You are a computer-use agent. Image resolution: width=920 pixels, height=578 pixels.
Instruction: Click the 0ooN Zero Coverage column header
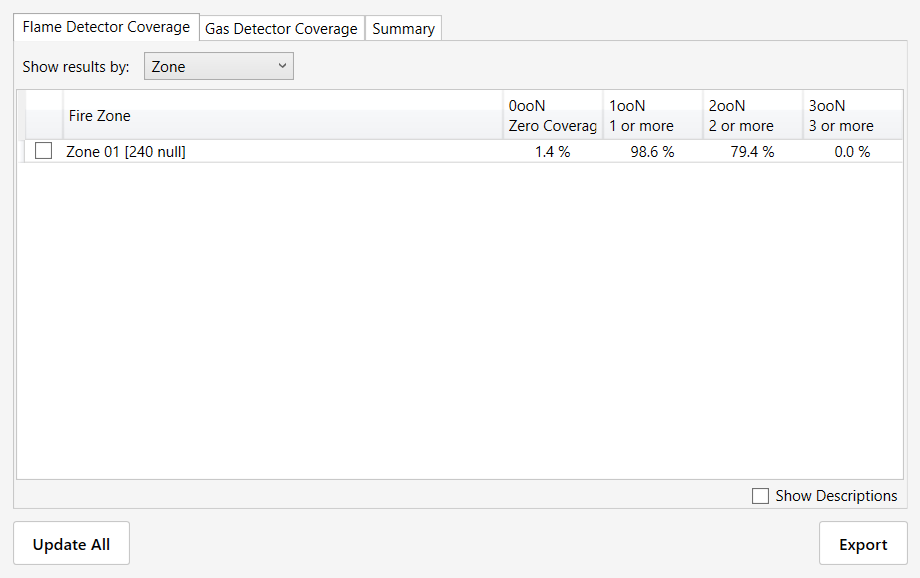[553, 115]
